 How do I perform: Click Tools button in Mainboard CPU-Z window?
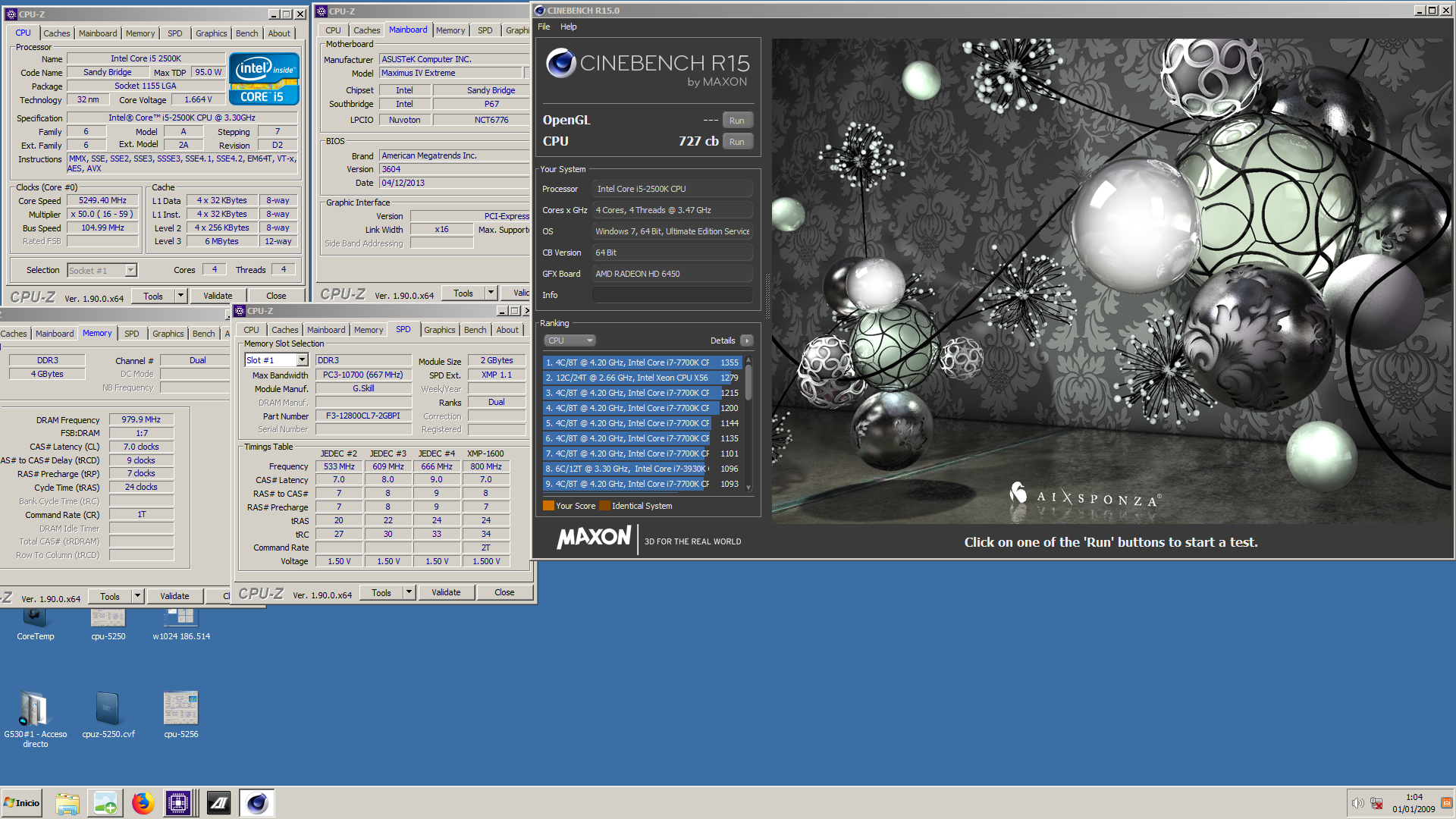point(463,293)
